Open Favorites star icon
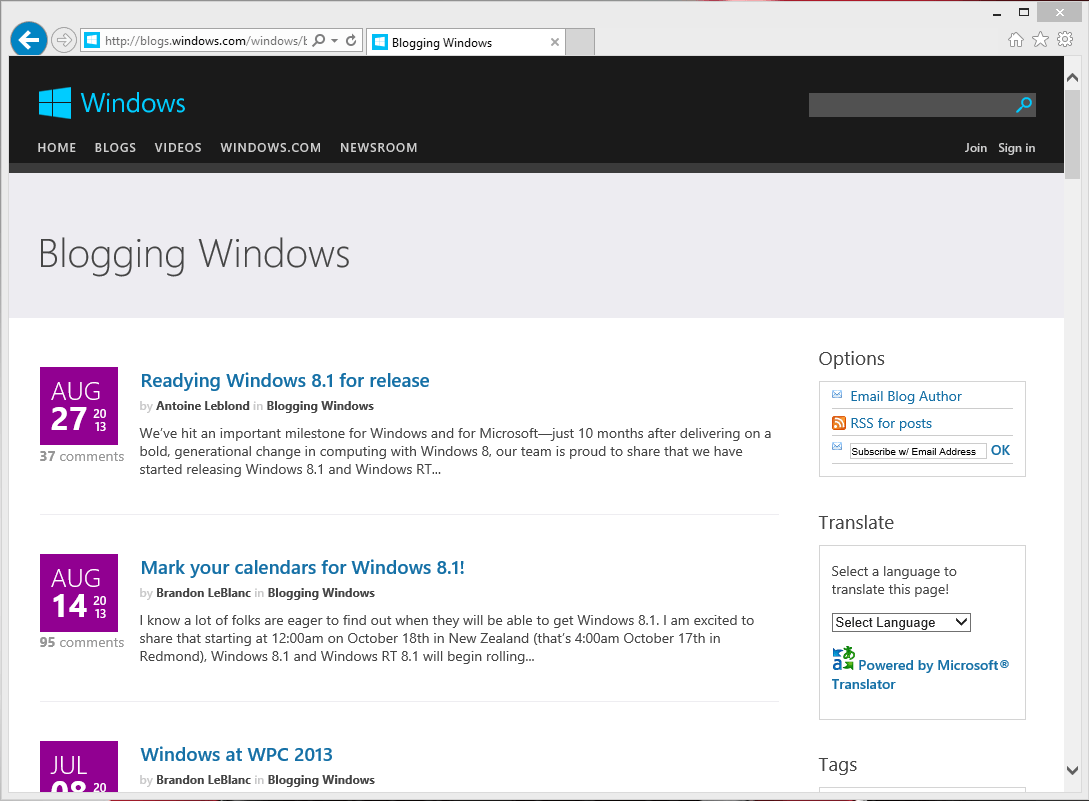The image size is (1089, 801). pos(1040,40)
